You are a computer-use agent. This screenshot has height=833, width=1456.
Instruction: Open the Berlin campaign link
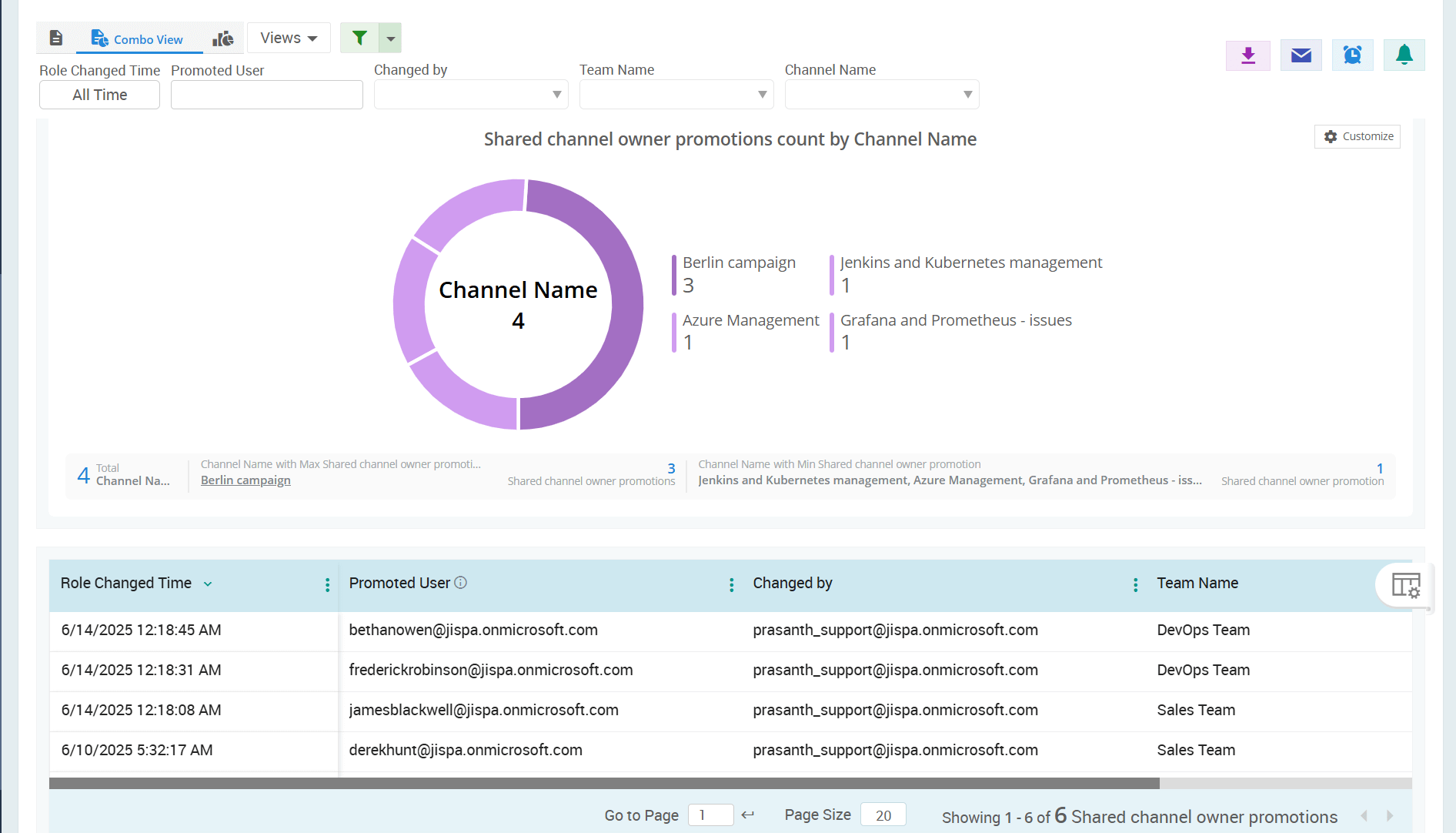(245, 480)
